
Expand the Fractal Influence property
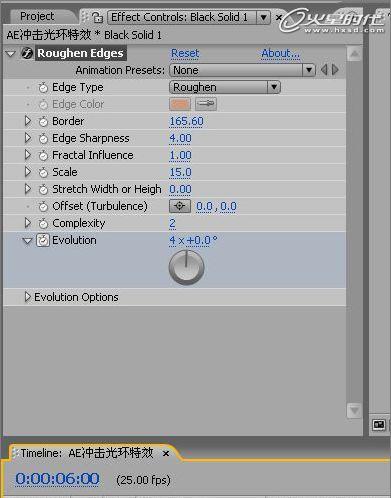pyautogui.click(x=28, y=155)
